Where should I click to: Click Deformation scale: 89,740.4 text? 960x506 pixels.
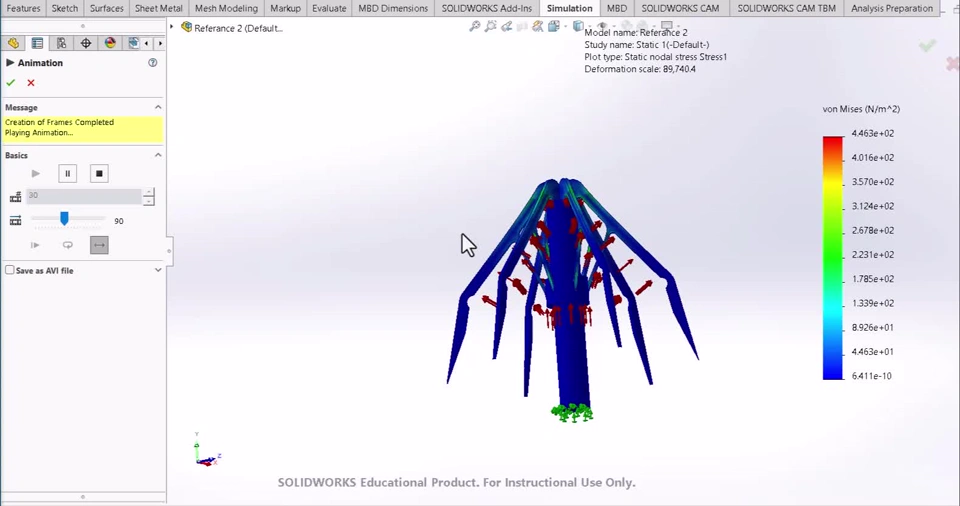pos(640,69)
